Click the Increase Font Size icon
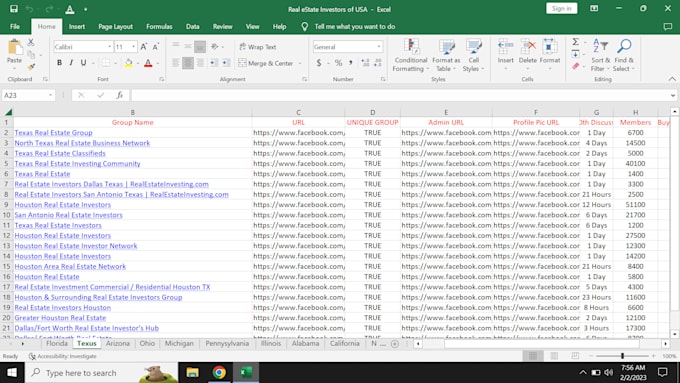Image resolution: width=680 pixels, height=383 pixels. click(144, 46)
